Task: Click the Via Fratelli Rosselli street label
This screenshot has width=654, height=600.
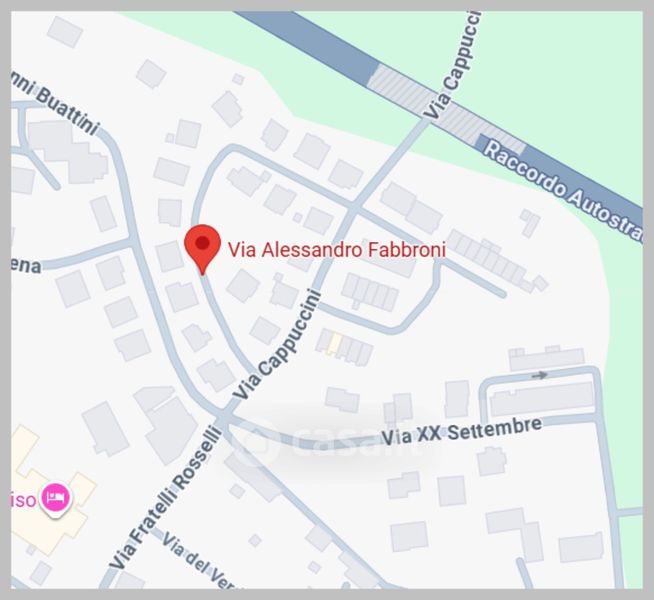Action: pyautogui.click(x=165, y=497)
